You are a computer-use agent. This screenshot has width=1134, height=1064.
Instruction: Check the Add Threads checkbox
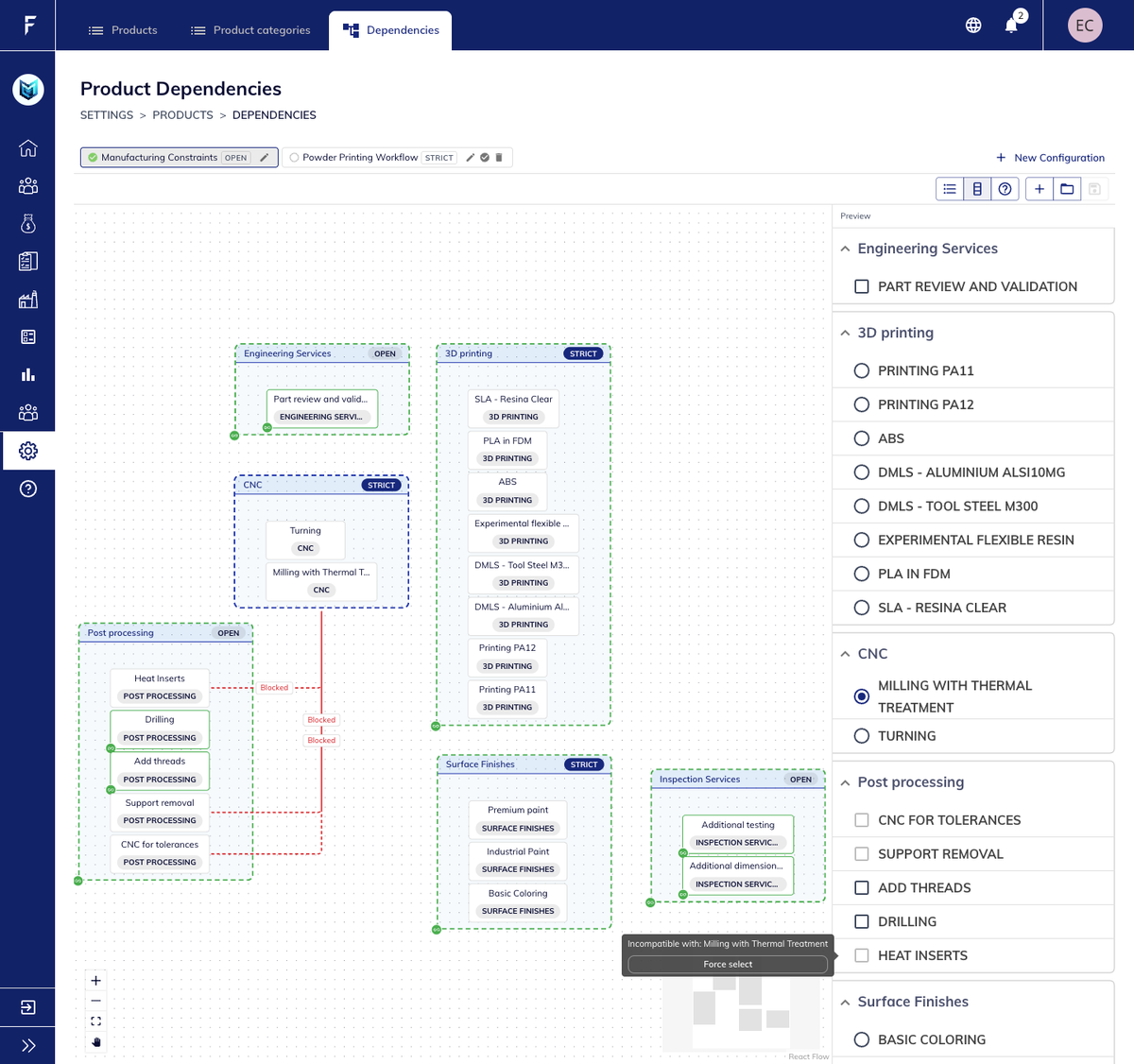click(x=862, y=888)
